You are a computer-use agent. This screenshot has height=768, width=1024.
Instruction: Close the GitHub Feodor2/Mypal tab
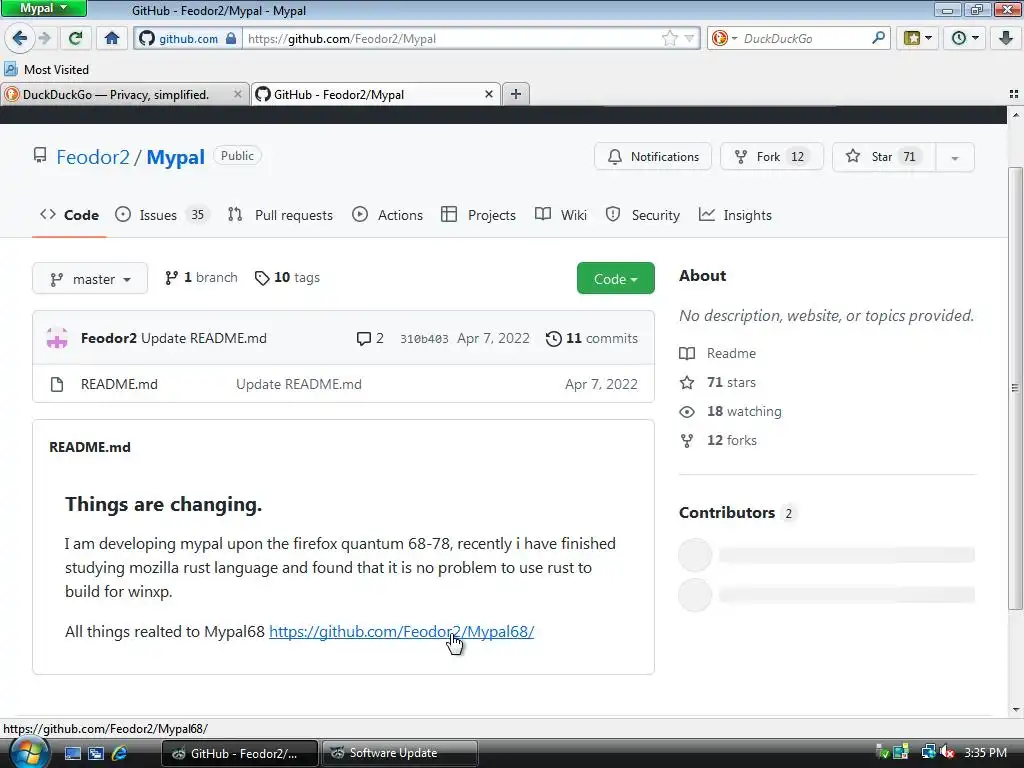pos(488,95)
